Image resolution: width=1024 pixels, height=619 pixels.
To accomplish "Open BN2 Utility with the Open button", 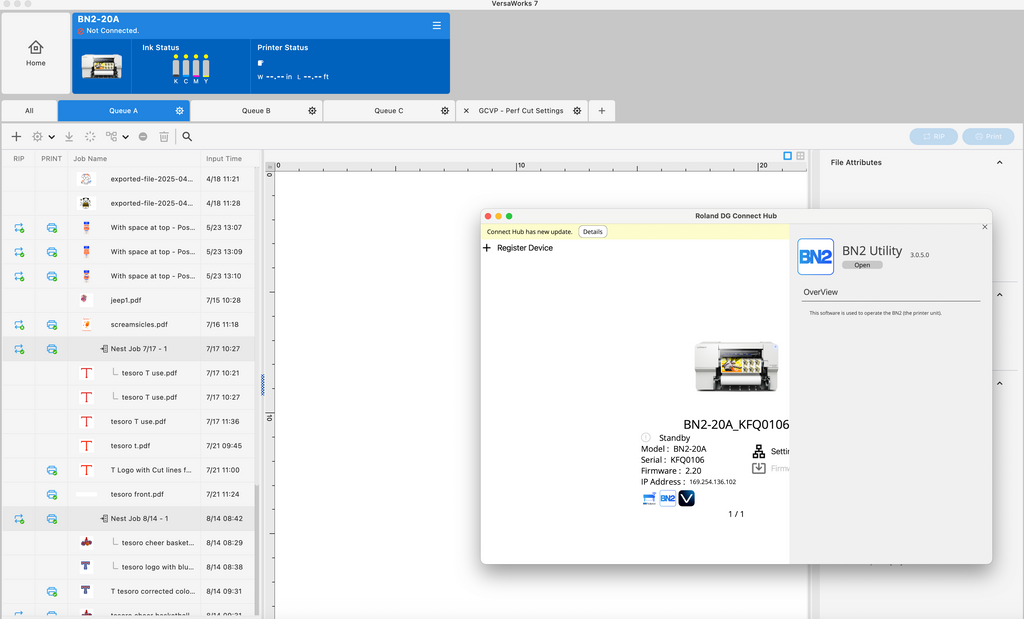I will click(x=862, y=265).
